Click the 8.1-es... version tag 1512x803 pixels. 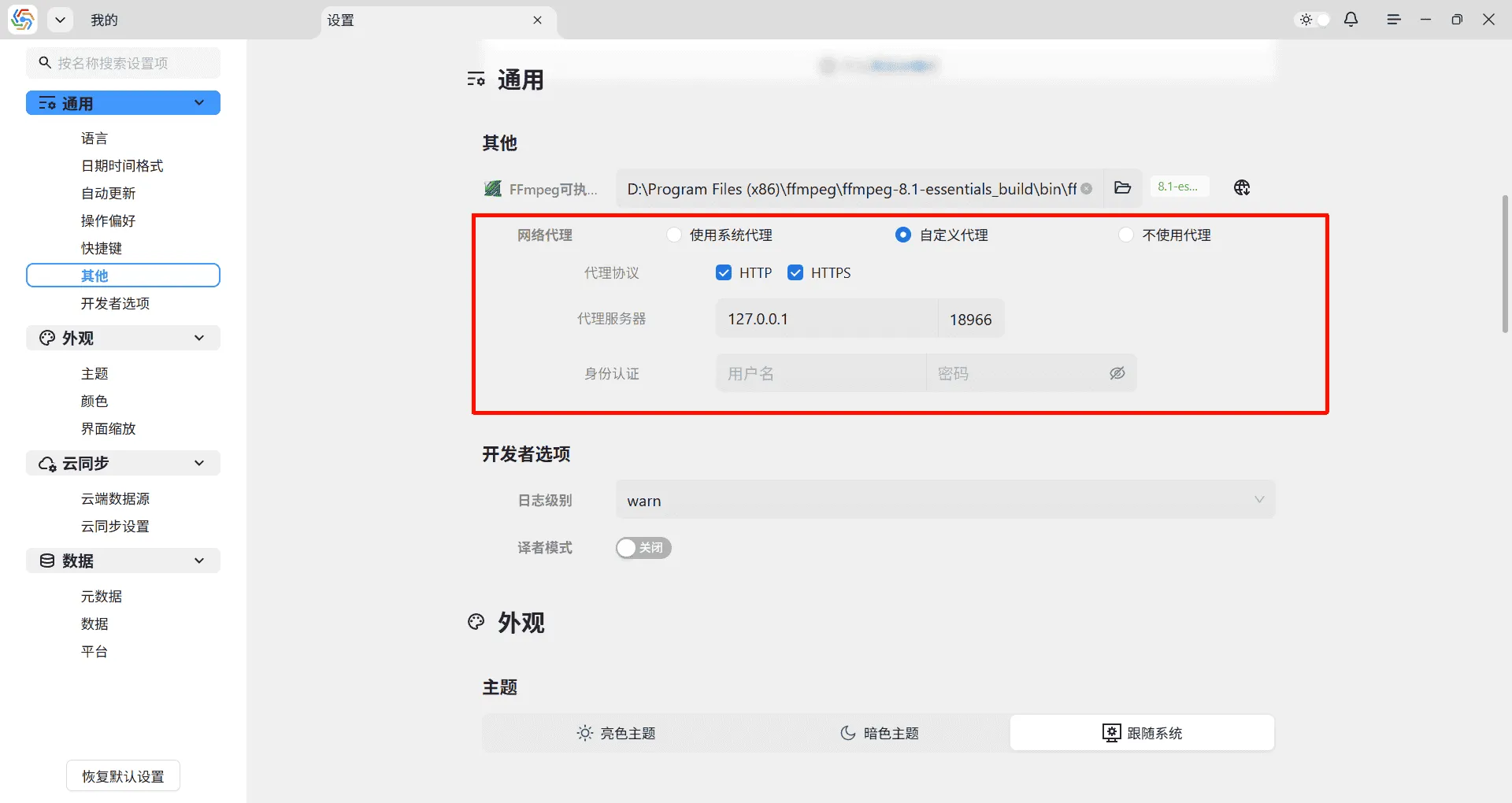[x=1179, y=187]
